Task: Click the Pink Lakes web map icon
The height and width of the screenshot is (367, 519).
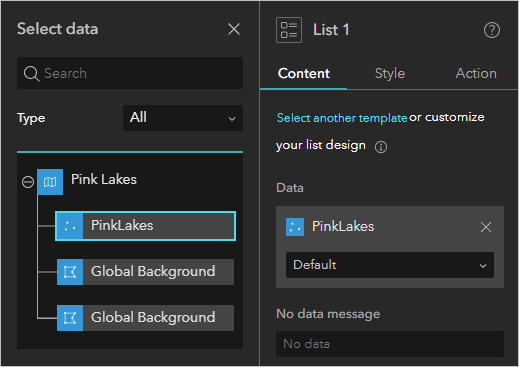Action: 50,182
